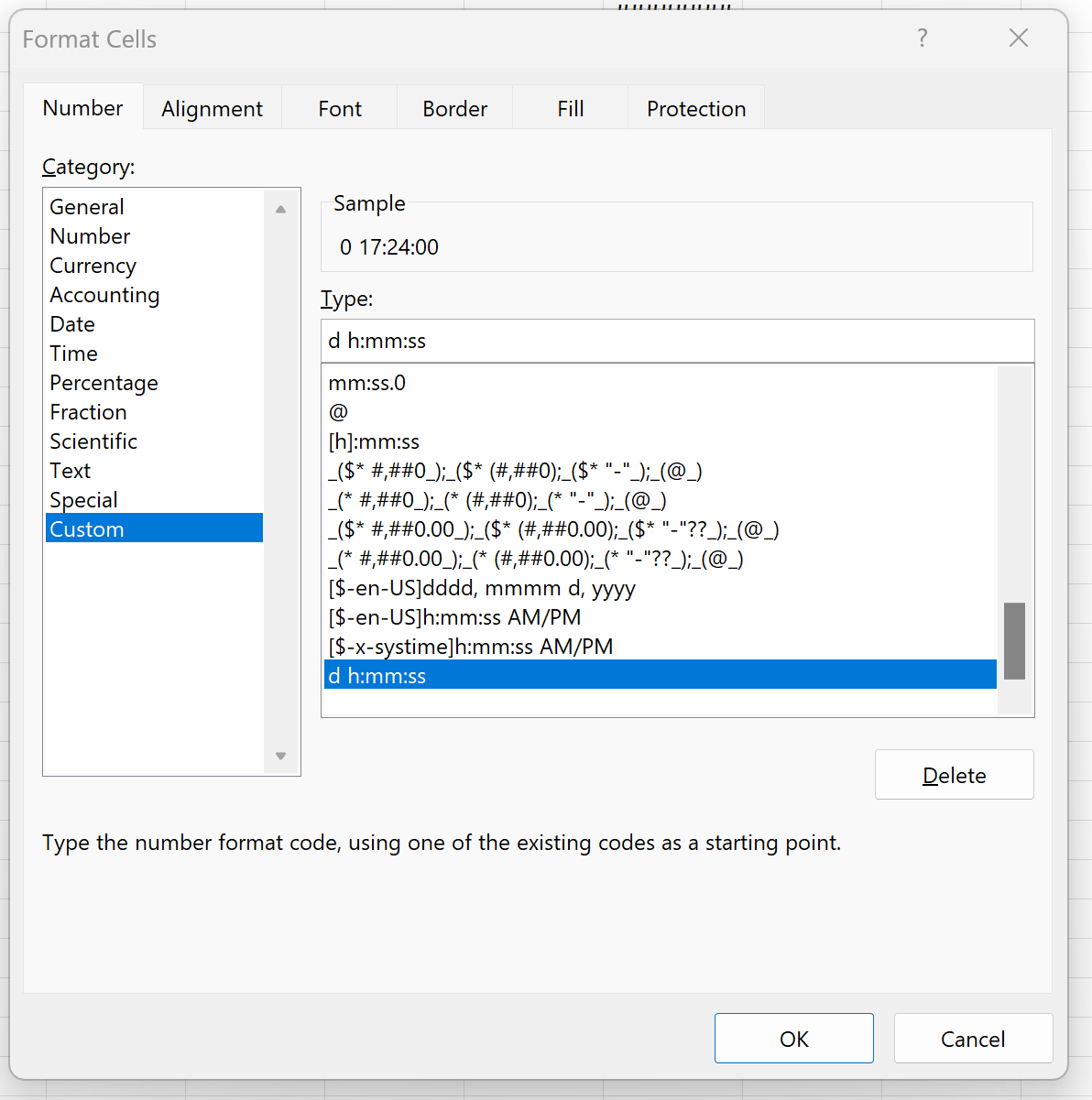Select the Currency category
The image size is (1092, 1100).
(x=93, y=266)
